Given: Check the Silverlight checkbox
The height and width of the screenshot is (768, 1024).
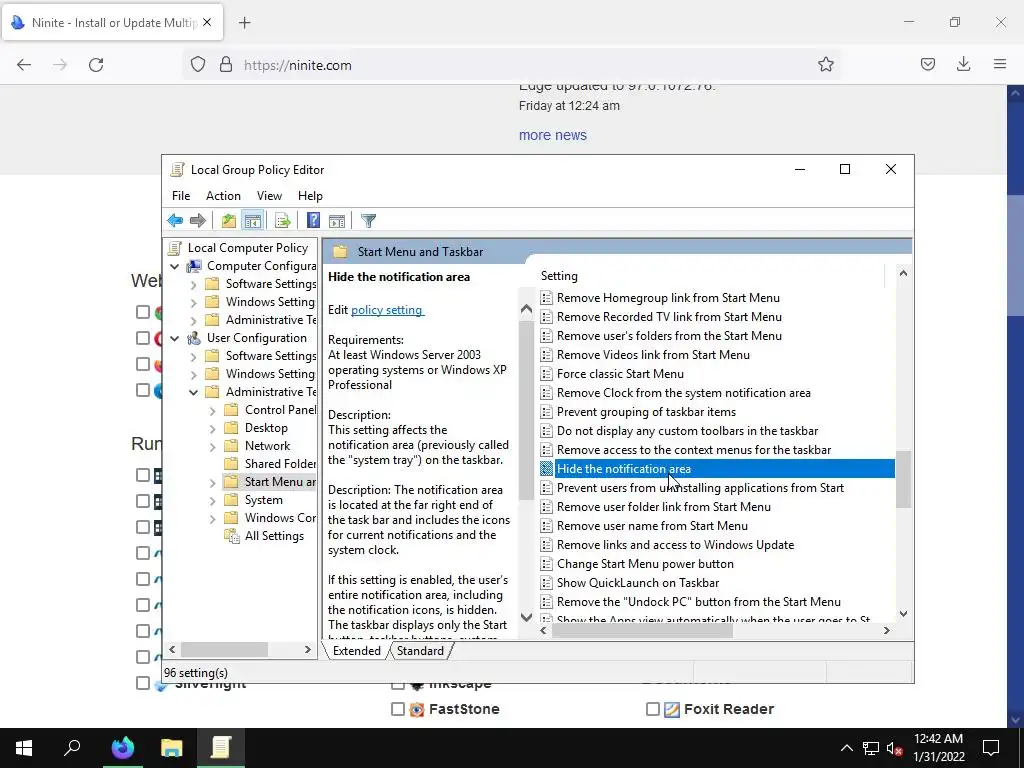Looking at the screenshot, I should [x=142, y=684].
